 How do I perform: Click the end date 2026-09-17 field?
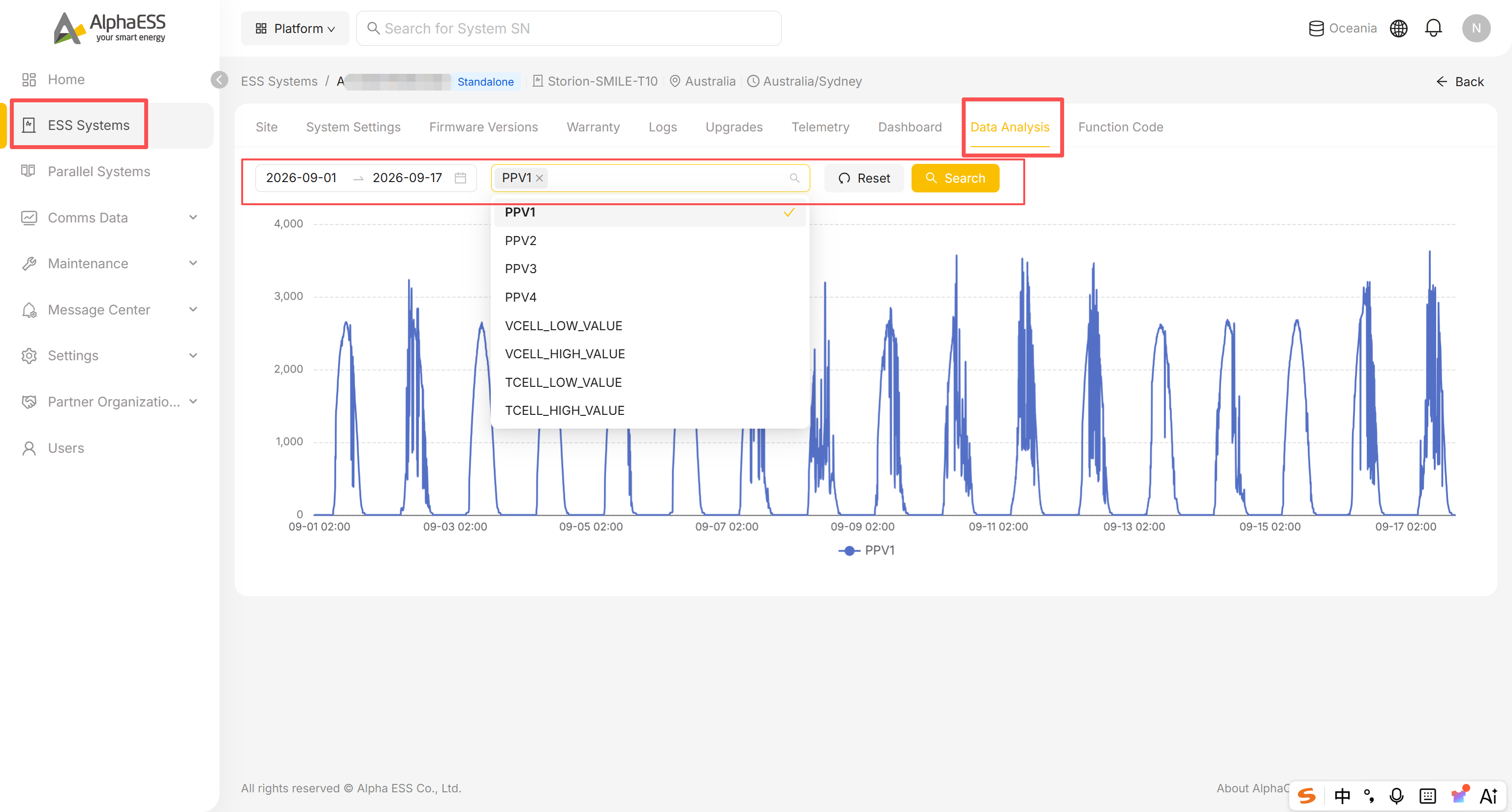click(x=408, y=178)
